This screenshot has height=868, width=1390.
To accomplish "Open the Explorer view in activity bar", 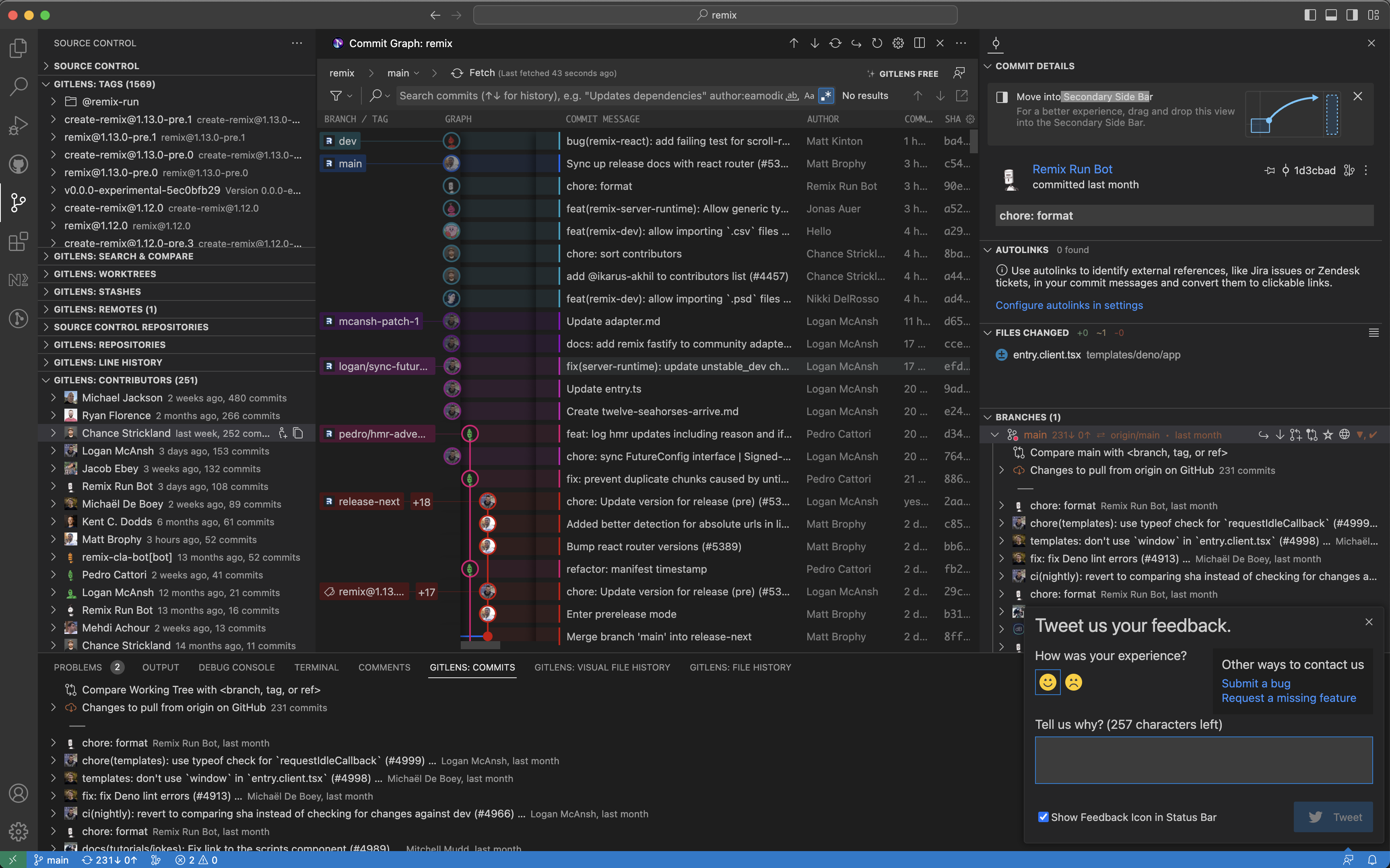I will coord(19,48).
